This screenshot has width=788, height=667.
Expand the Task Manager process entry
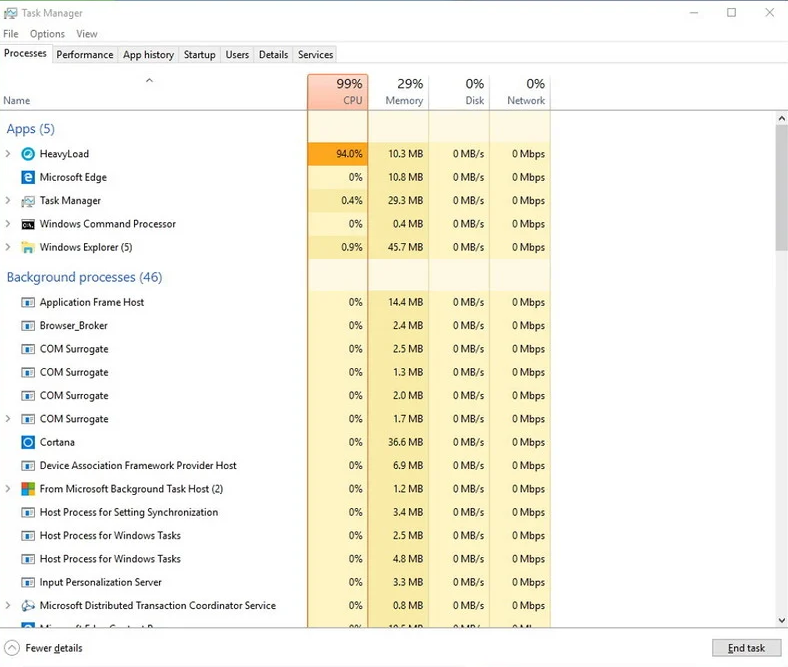pyautogui.click(x=8, y=200)
